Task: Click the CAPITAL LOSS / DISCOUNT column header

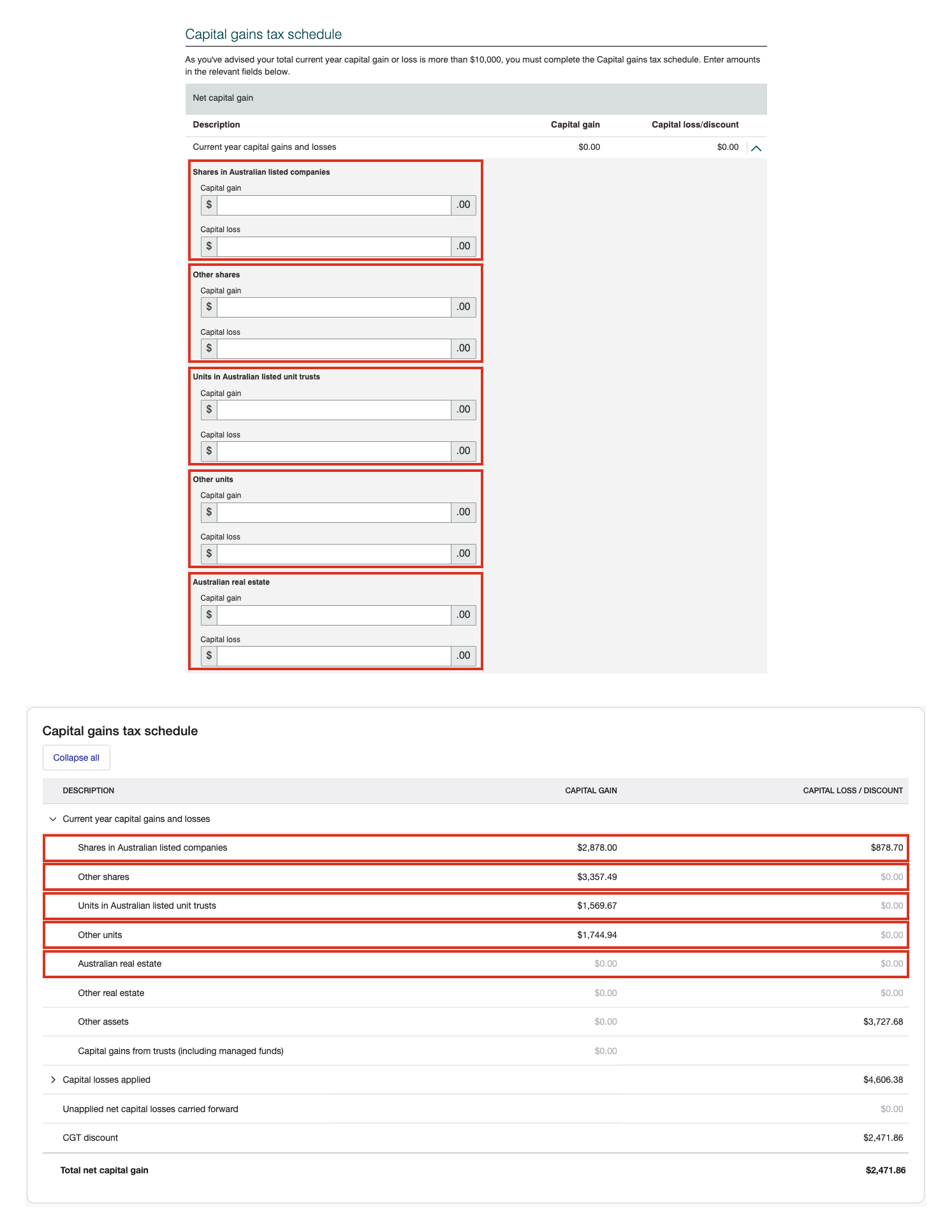Action: click(853, 791)
